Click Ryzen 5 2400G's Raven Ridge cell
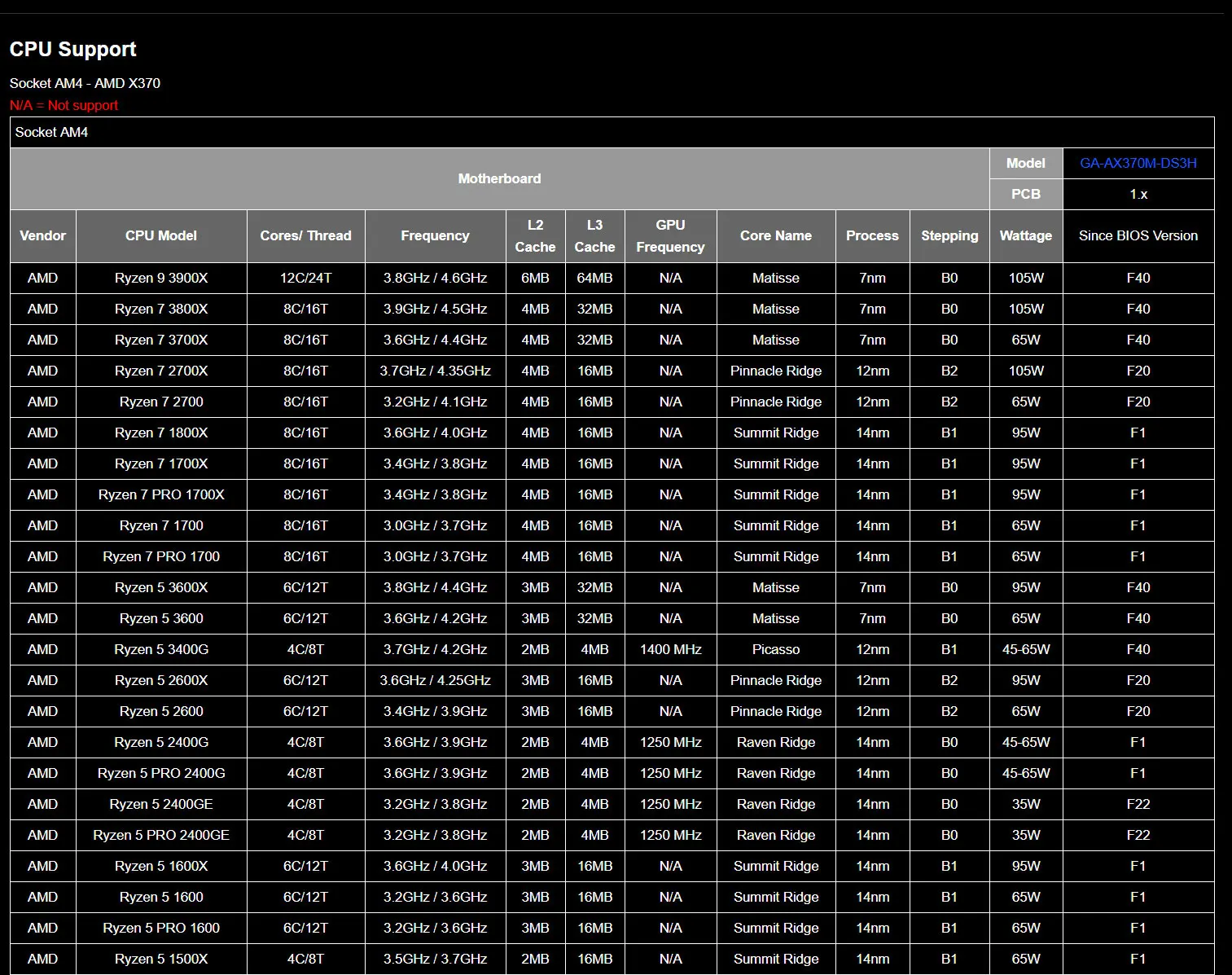 [776, 742]
